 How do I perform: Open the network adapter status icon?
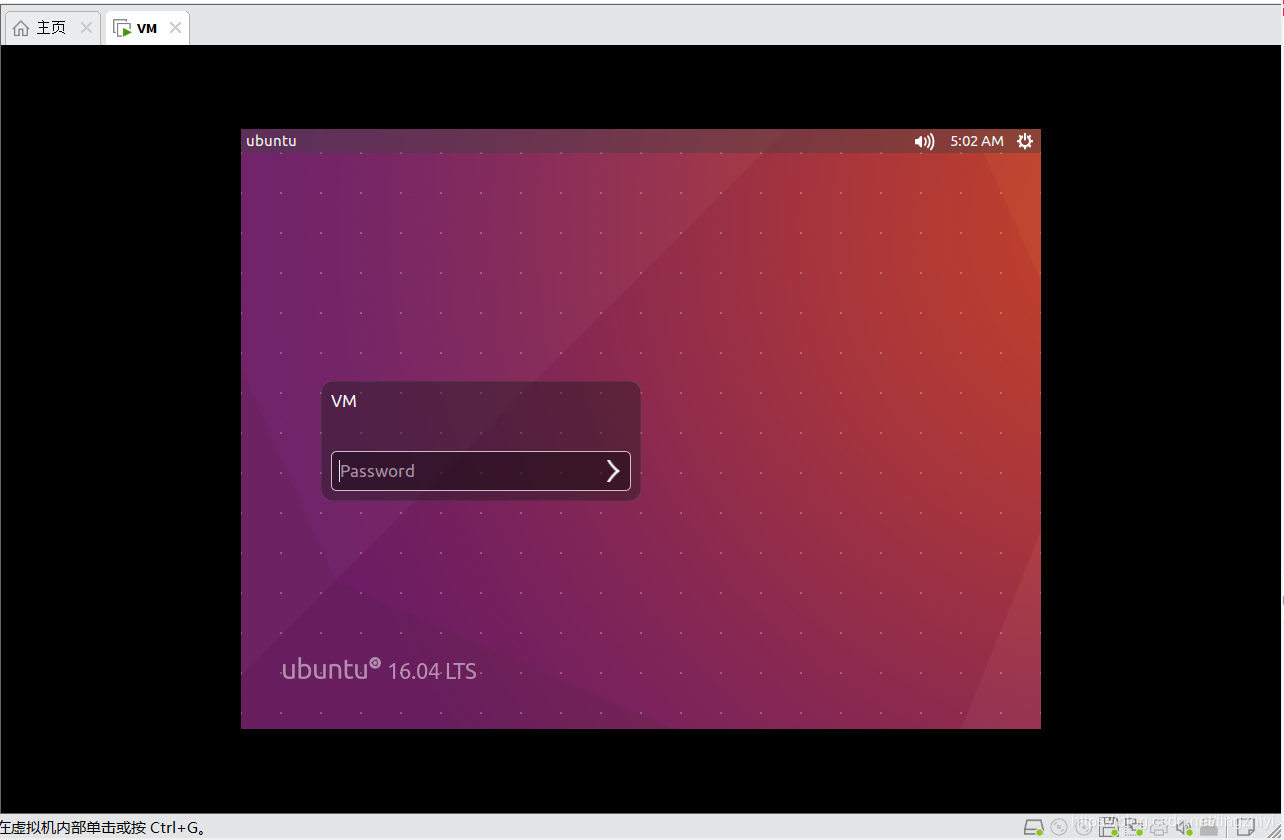coord(1134,827)
